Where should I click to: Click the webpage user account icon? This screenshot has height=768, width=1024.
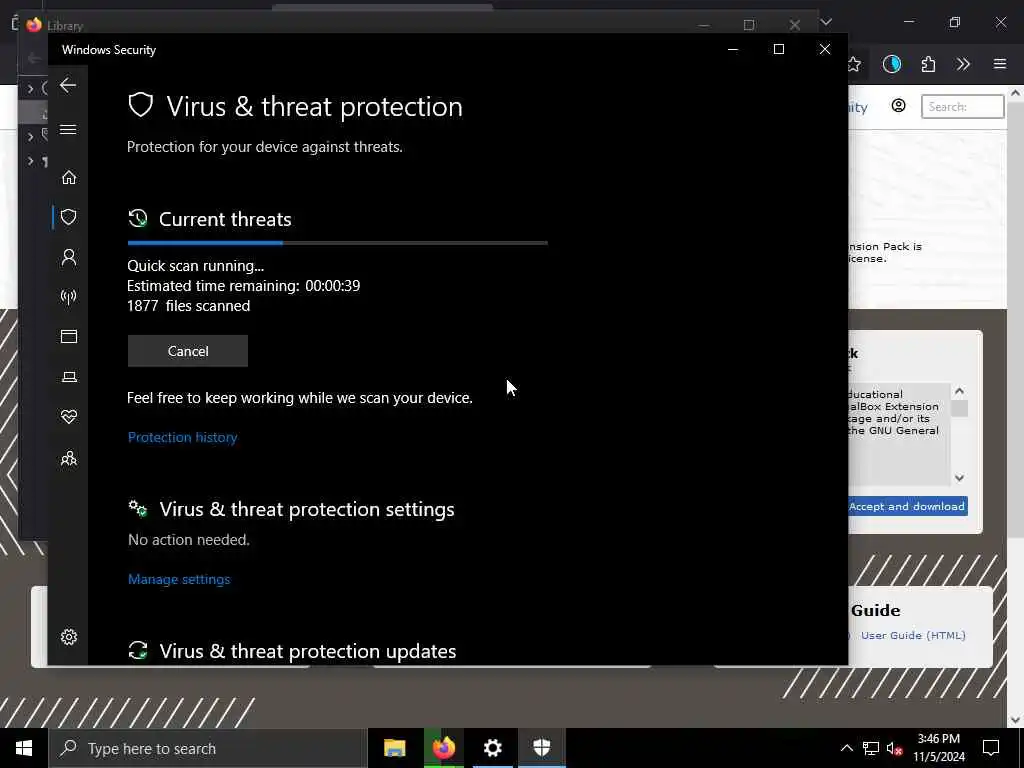tap(899, 106)
